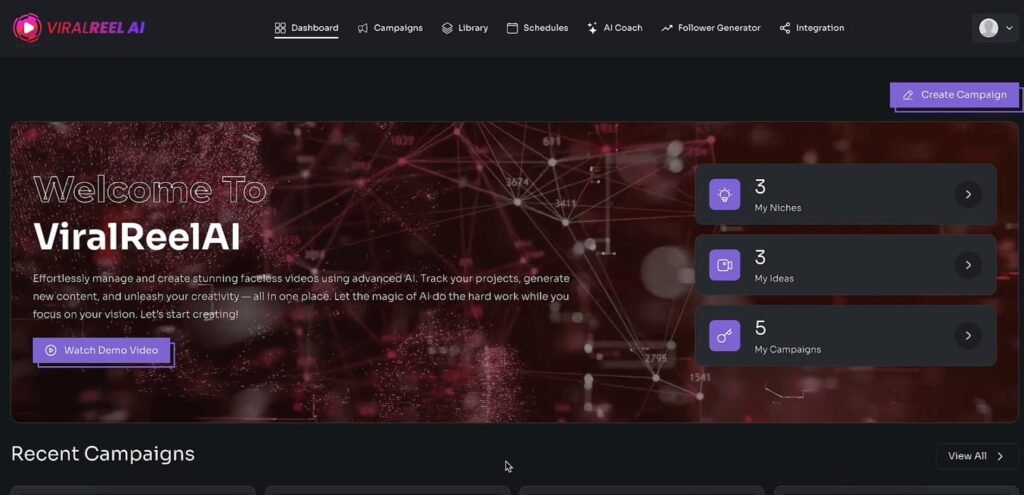Switch to the Schedules page
This screenshot has height=495, width=1024.
tap(537, 28)
